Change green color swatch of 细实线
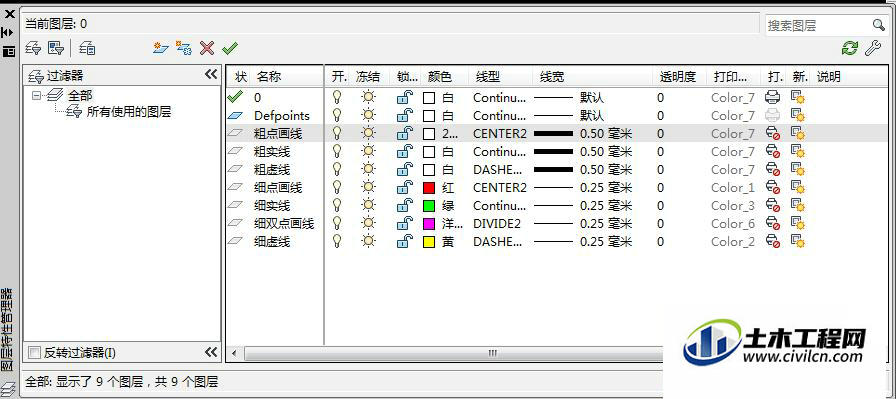Screen dimensions: 896x399 coord(429,206)
